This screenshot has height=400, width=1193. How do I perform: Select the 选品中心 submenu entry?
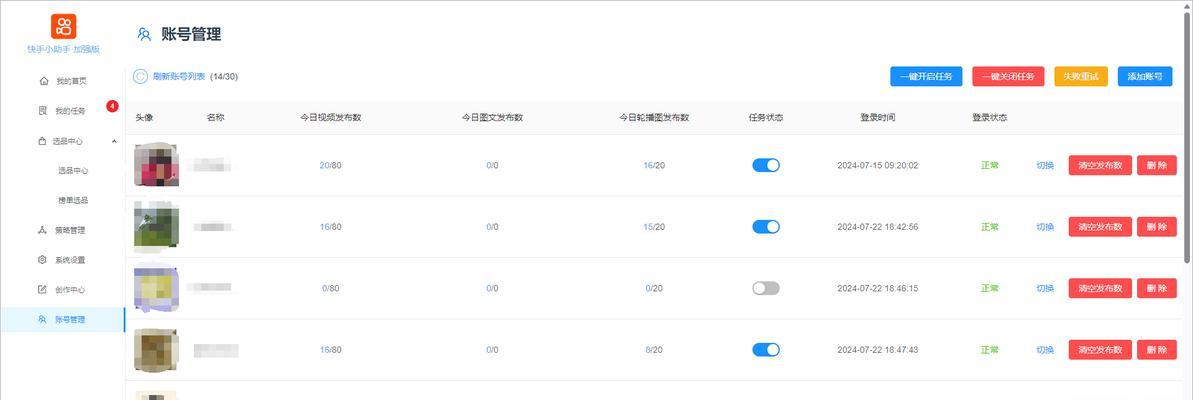pos(73,170)
